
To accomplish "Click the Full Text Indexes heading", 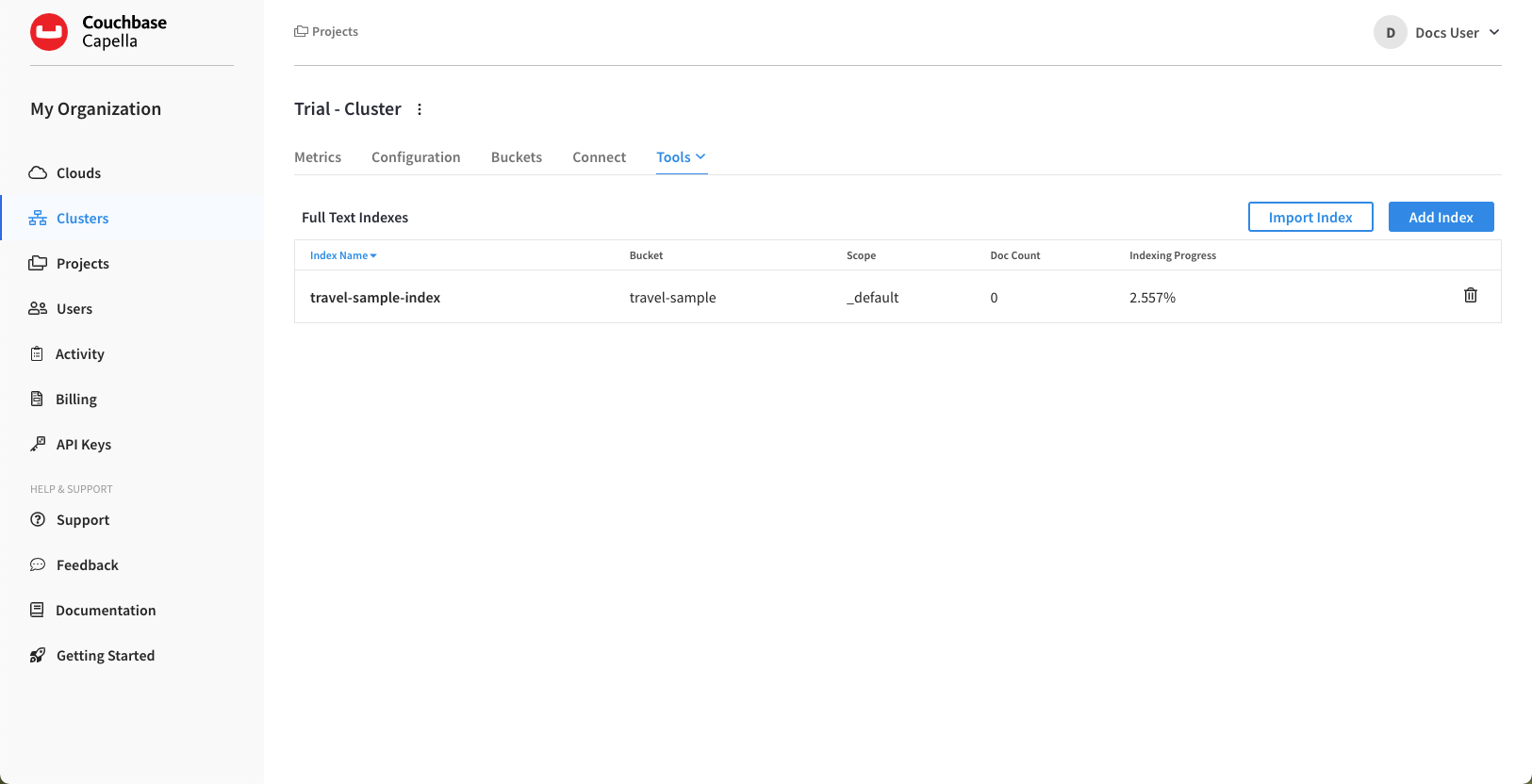I will coord(354,217).
